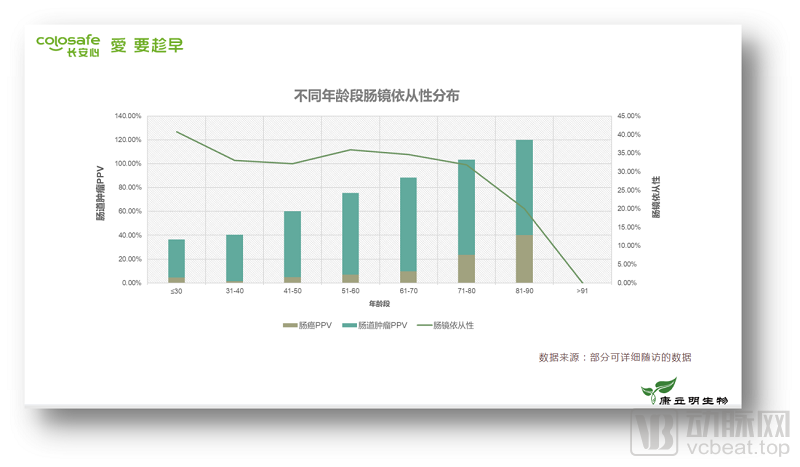Click the olive bar segment for 71-80

click(x=466, y=269)
